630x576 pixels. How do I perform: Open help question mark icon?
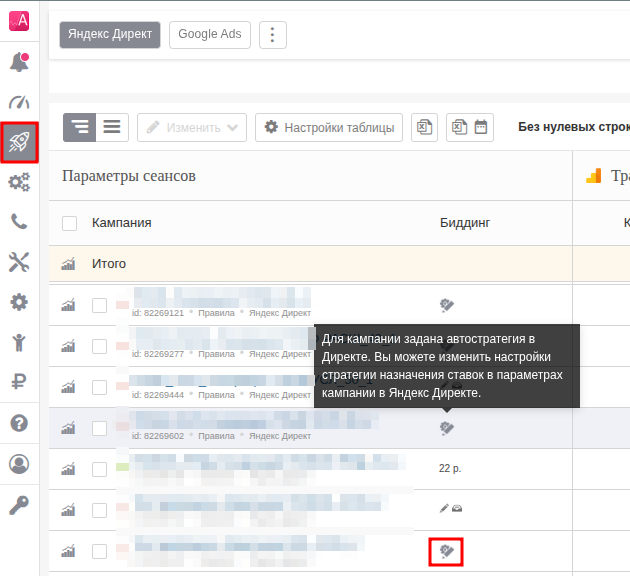19,423
